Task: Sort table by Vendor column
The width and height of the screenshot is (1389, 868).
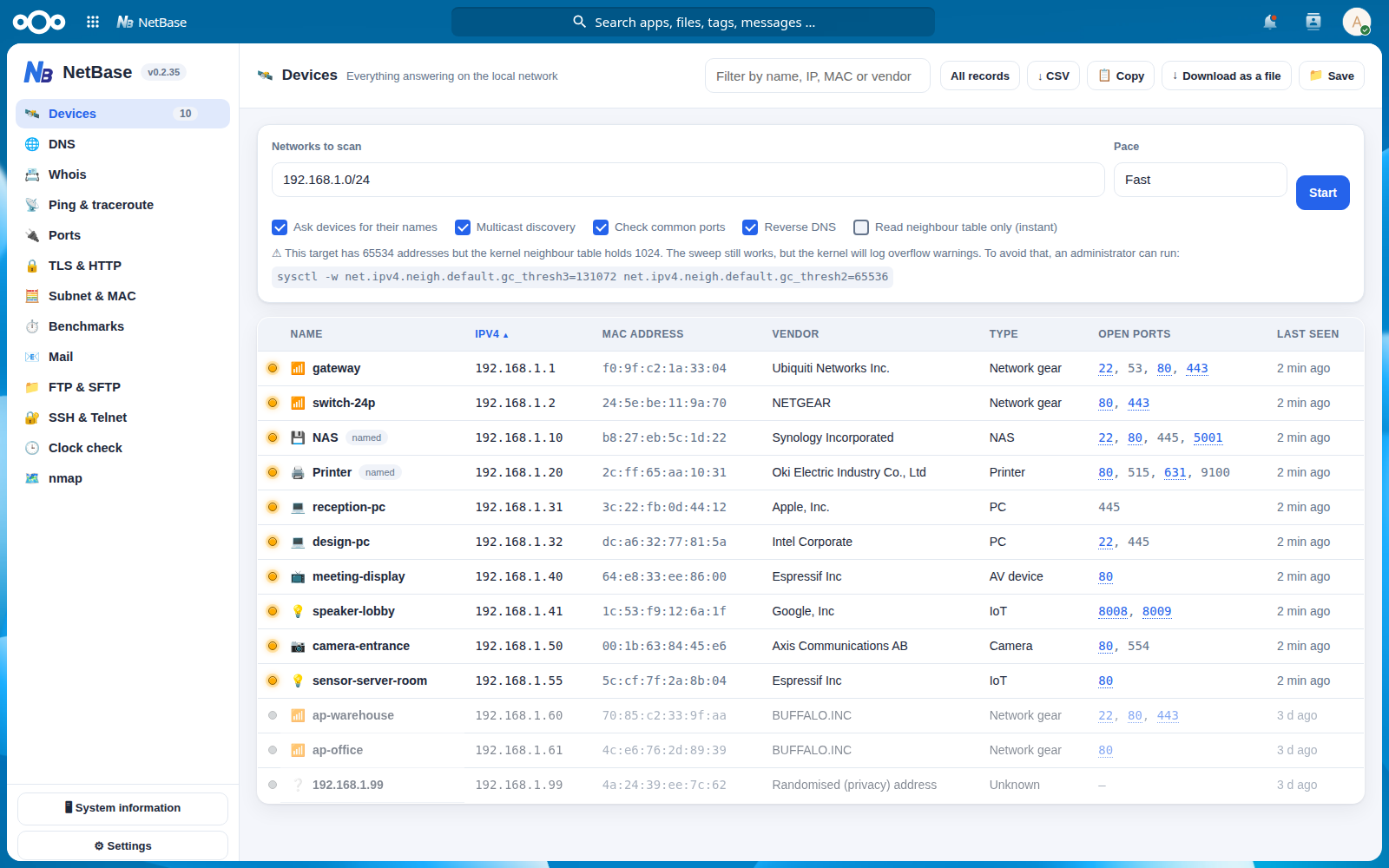Action: click(795, 334)
